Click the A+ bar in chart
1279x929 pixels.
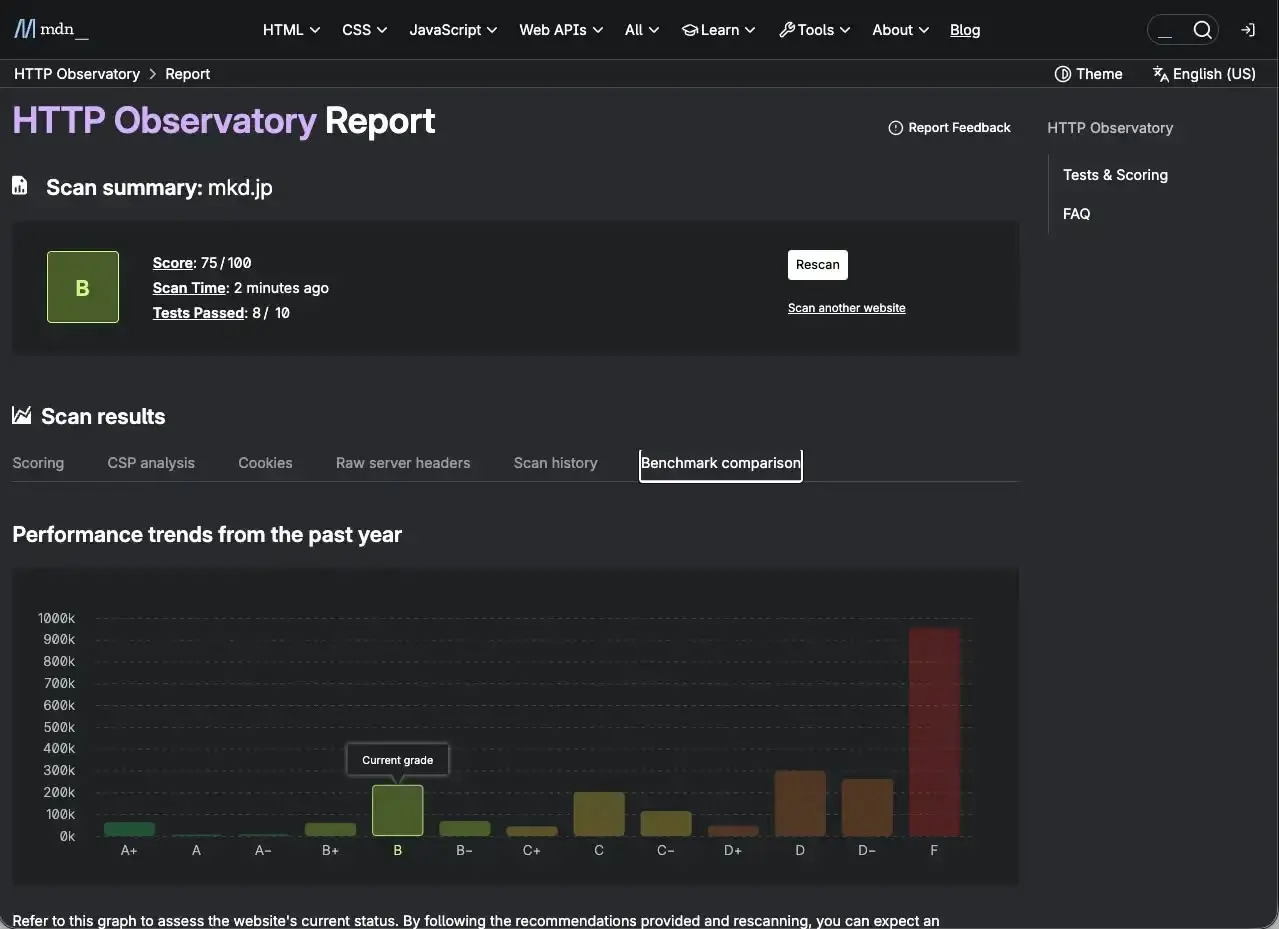click(x=129, y=829)
